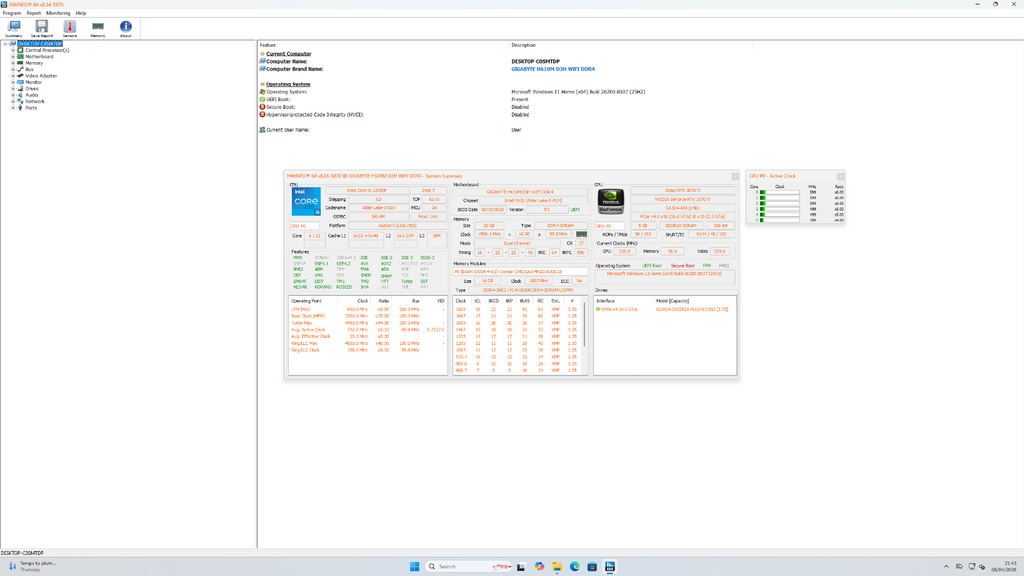Open the Sensors thermometer tool
The height and width of the screenshot is (576, 1024).
tap(70, 28)
